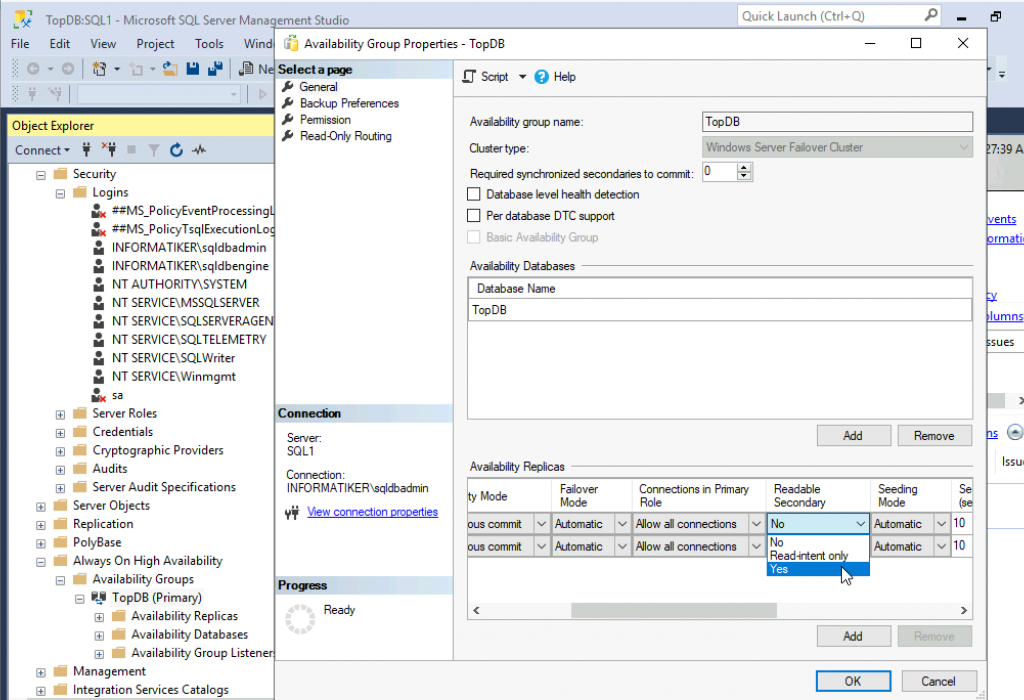Click the Basic Availability Group checkbox
Screen dimensions: 1024x700
coord(474,238)
